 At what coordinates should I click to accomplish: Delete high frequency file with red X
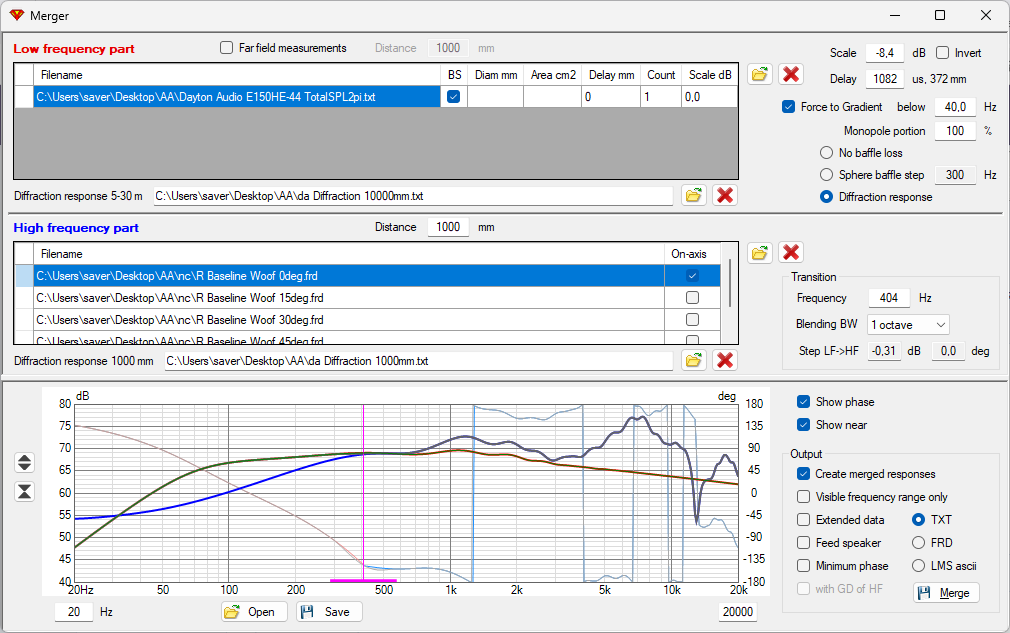790,252
